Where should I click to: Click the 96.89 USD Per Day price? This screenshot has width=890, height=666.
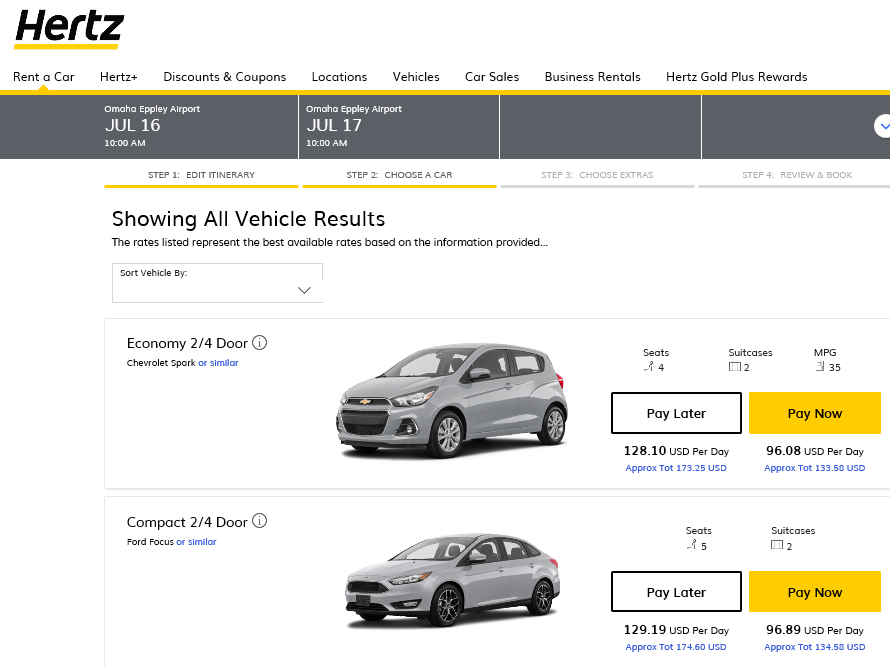pos(815,630)
